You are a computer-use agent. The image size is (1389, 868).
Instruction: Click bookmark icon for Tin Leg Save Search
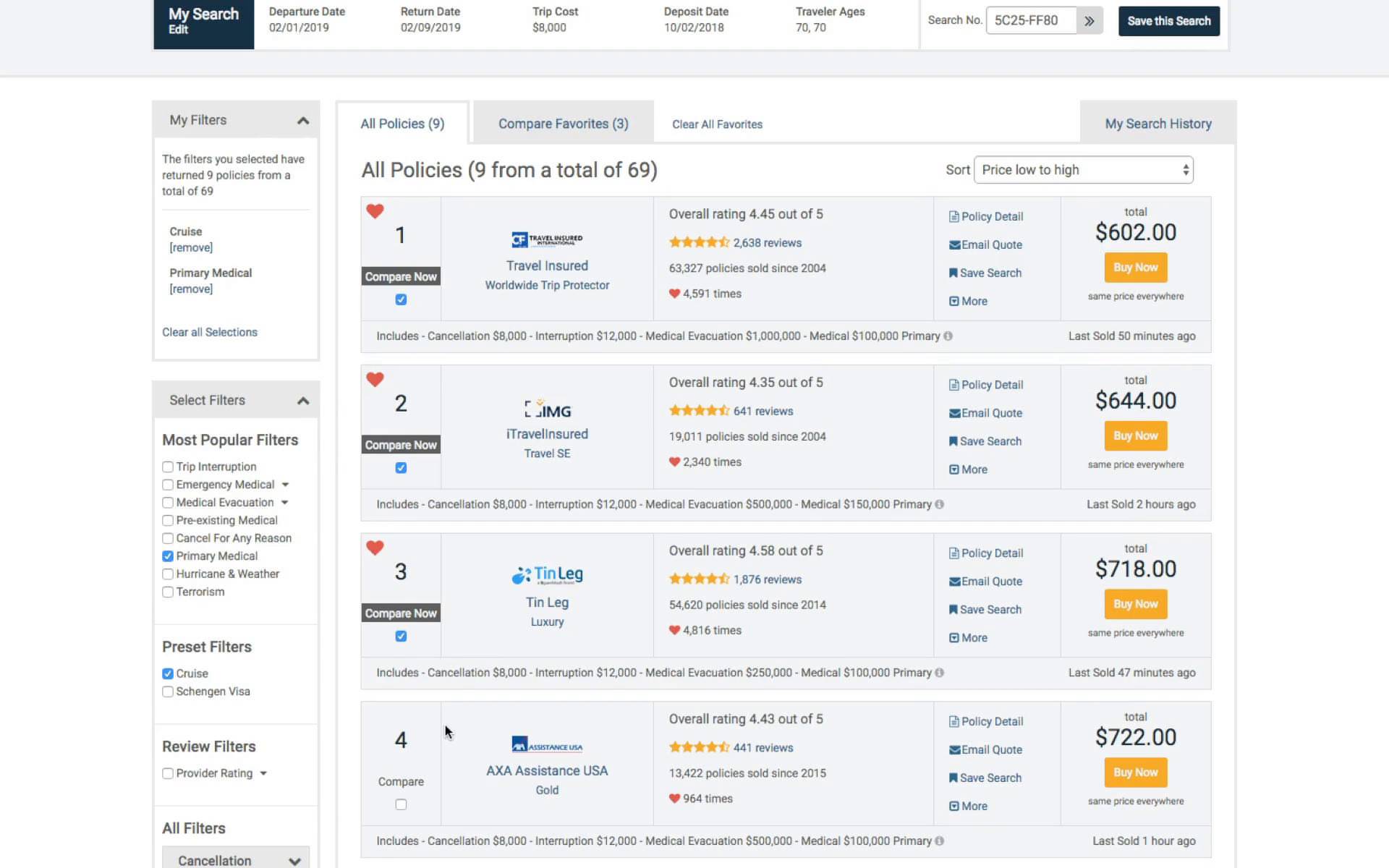click(953, 610)
